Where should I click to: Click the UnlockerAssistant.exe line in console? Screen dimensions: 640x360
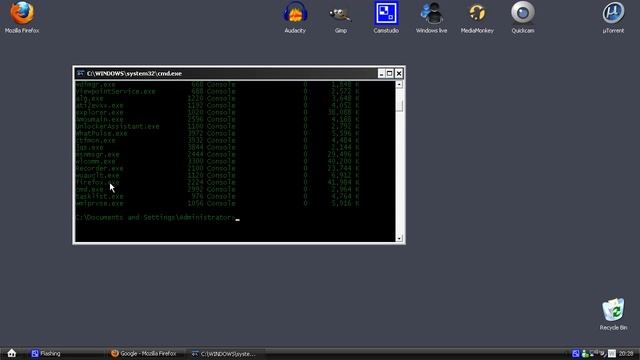pos(217,126)
